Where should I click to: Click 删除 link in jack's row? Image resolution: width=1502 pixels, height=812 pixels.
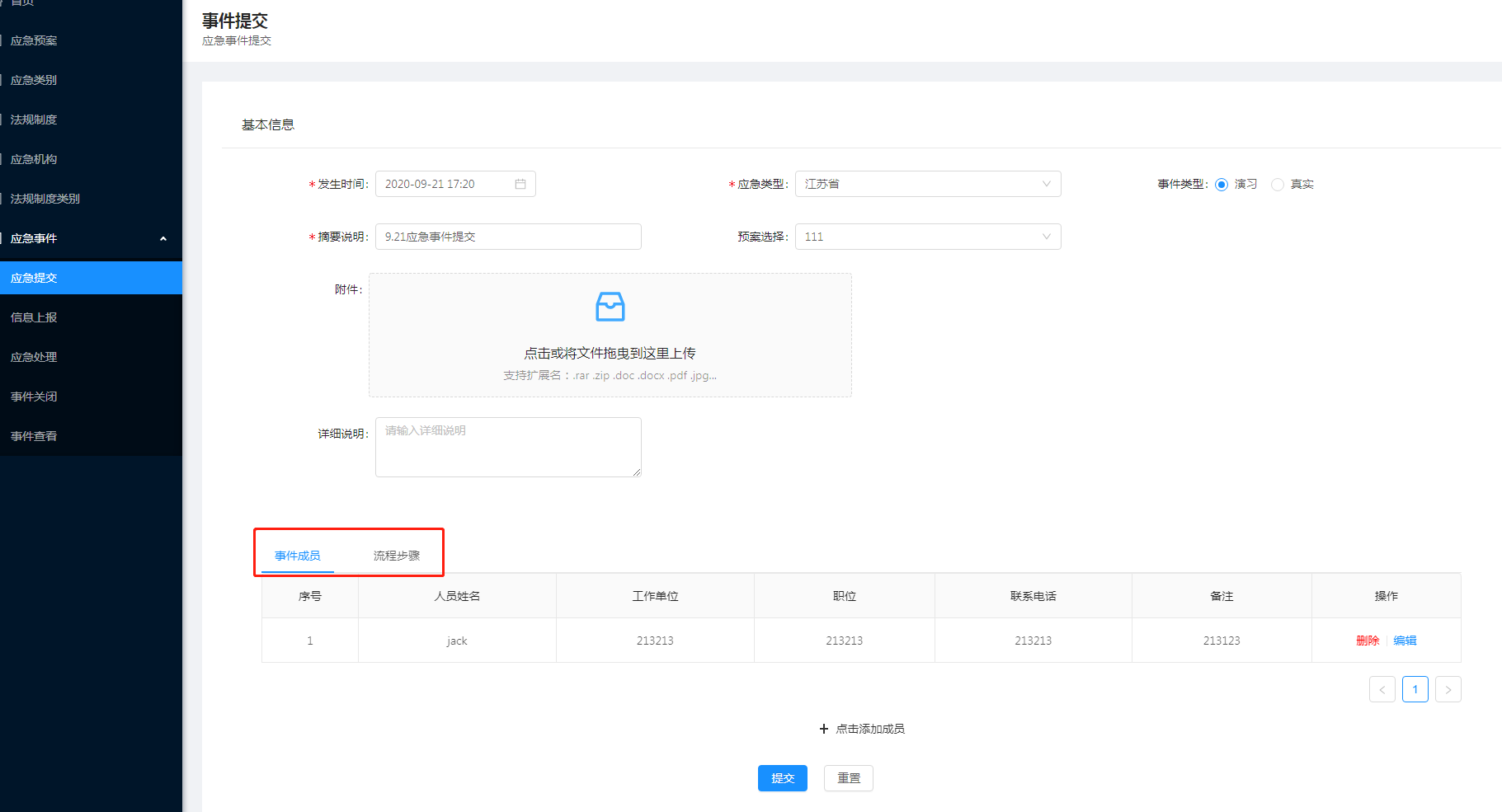click(x=1368, y=641)
